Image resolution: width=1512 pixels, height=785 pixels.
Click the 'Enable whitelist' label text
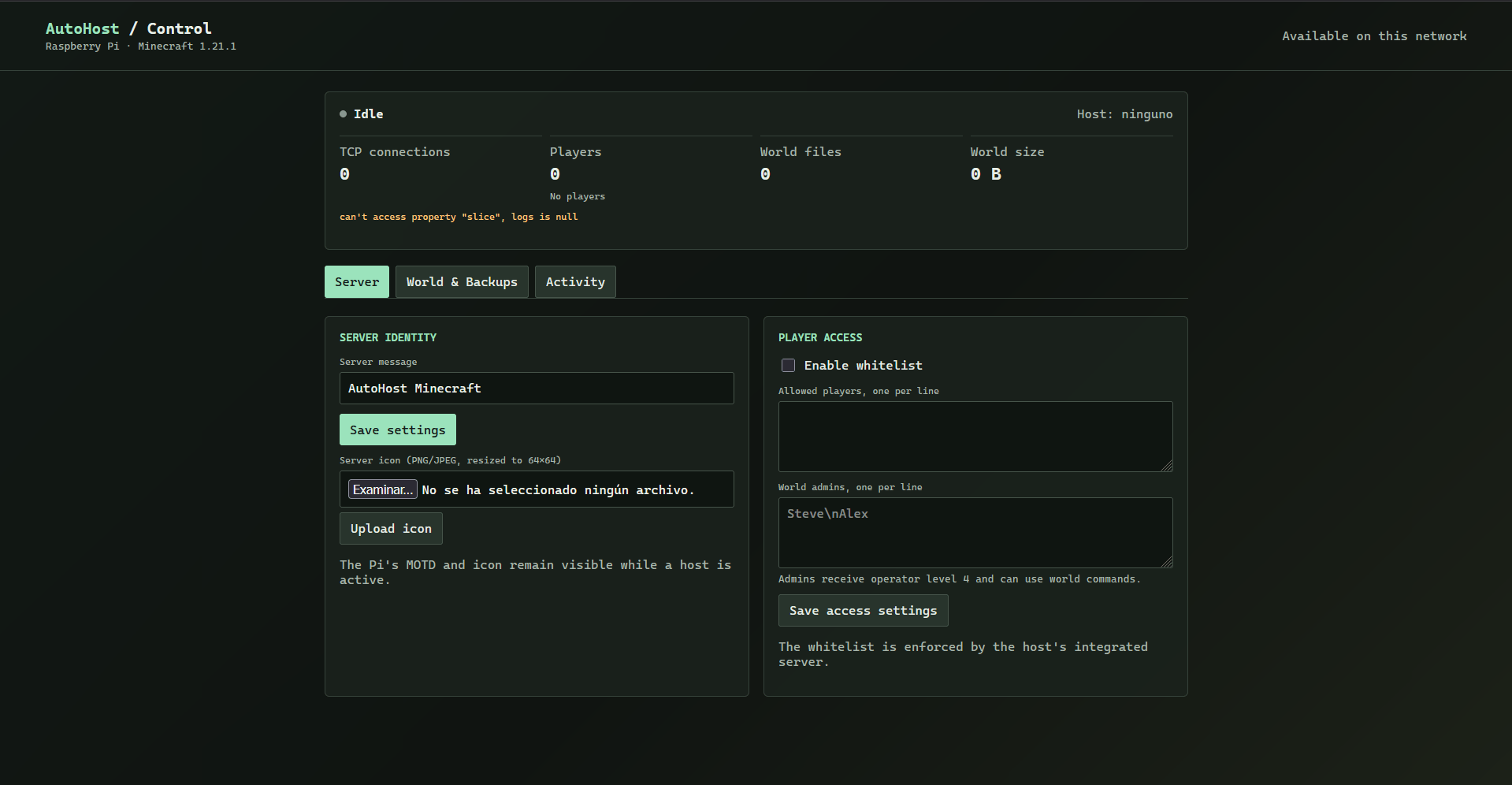(x=863, y=365)
